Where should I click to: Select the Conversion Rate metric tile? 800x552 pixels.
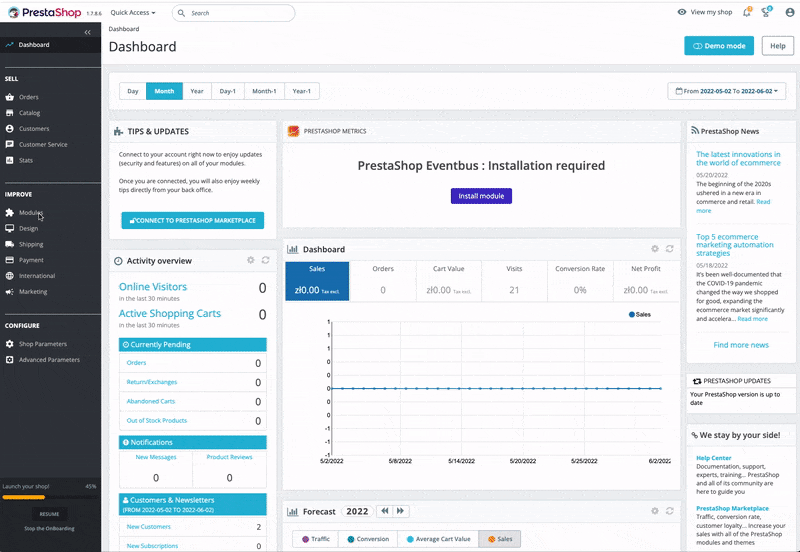point(580,281)
